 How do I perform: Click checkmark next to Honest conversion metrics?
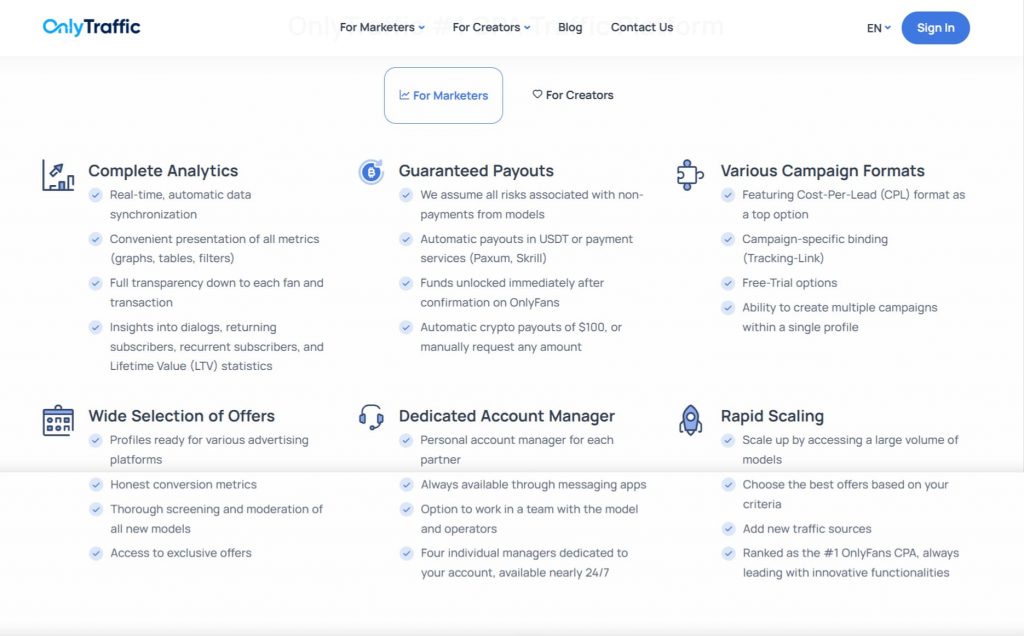[96, 484]
